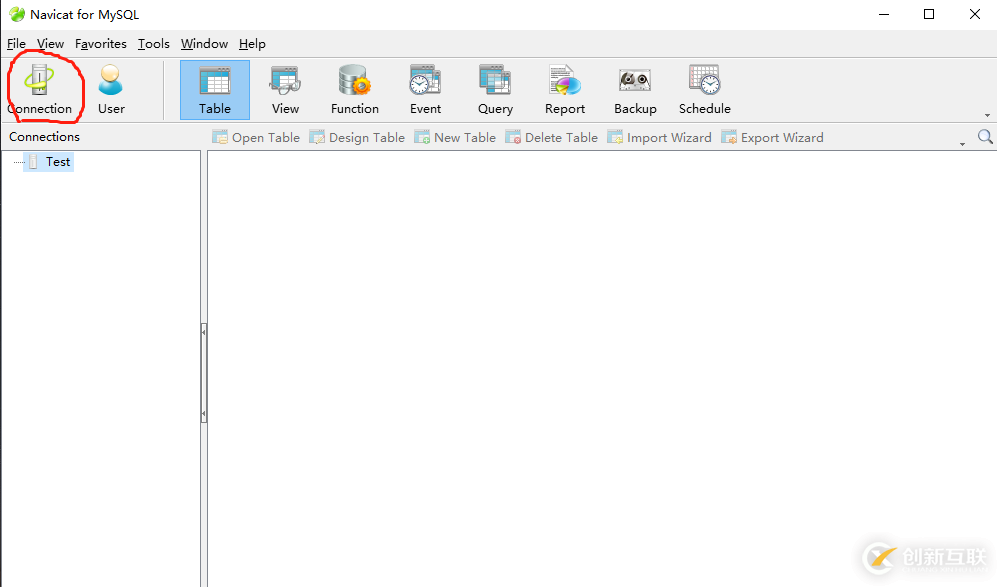This screenshot has height=587, width=997.
Task: Start the Export Wizard
Action: (x=772, y=137)
